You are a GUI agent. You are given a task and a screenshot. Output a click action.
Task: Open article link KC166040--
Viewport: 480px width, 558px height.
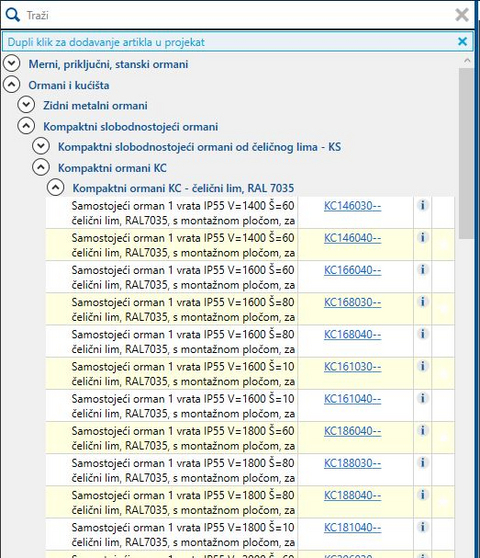tap(352, 270)
